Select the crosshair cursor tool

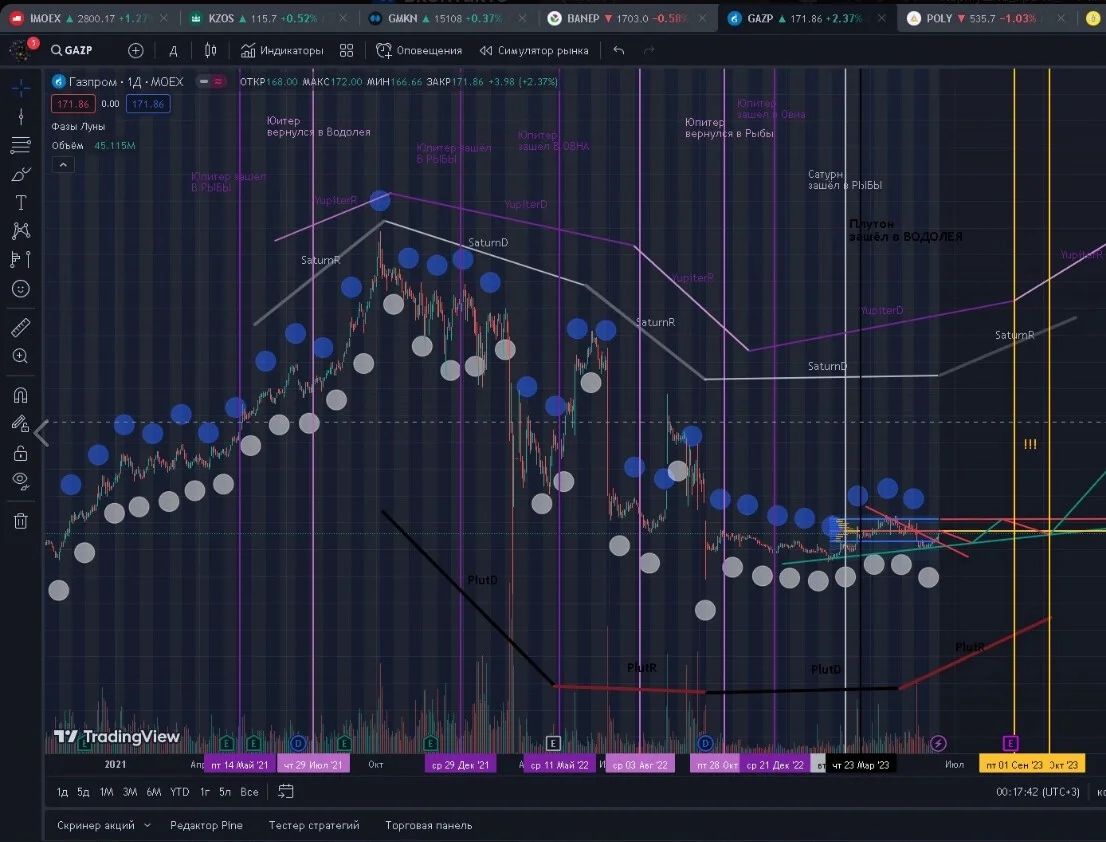pyautogui.click(x=20, y=87)
